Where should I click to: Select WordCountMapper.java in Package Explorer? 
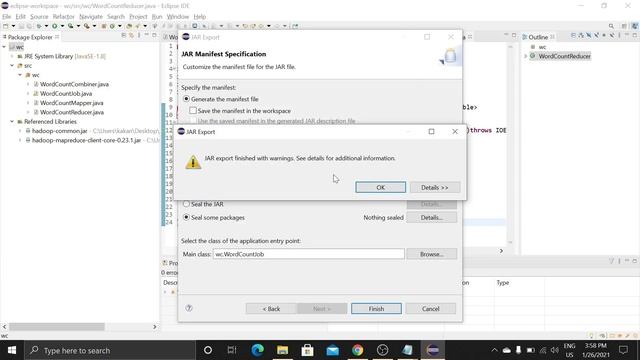point(71,103)
